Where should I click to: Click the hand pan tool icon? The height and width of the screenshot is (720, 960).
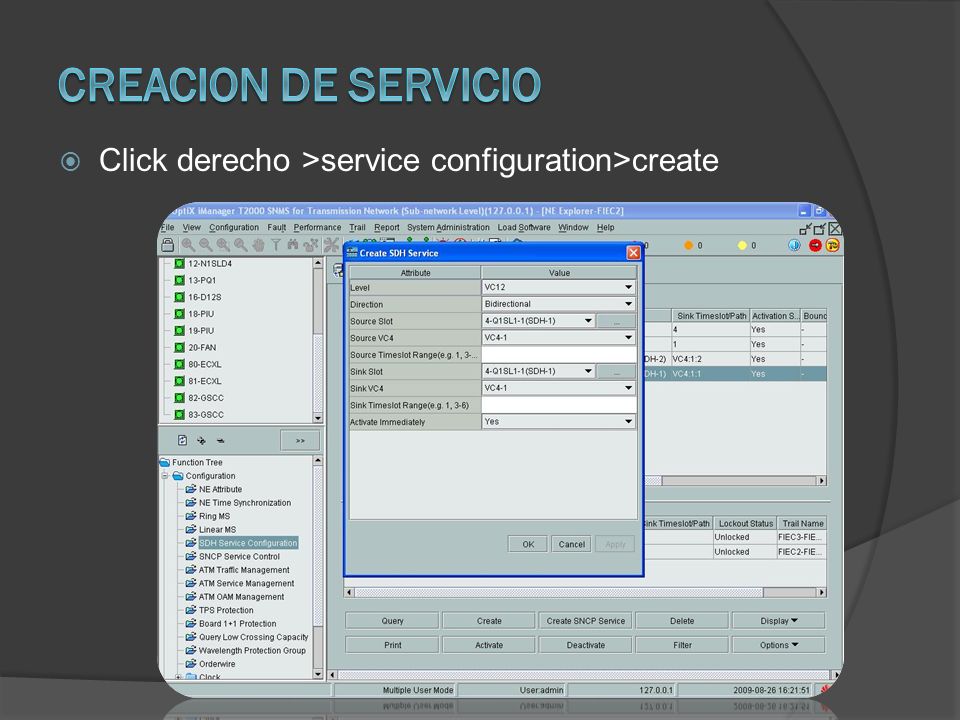(258, 245)
